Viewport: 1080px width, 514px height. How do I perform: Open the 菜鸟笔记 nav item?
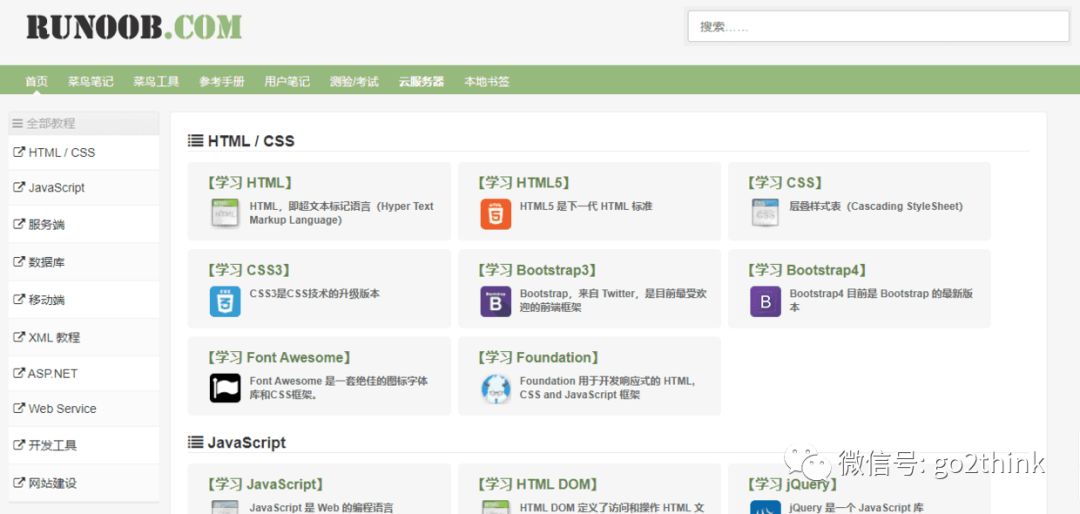pos(90,81)
